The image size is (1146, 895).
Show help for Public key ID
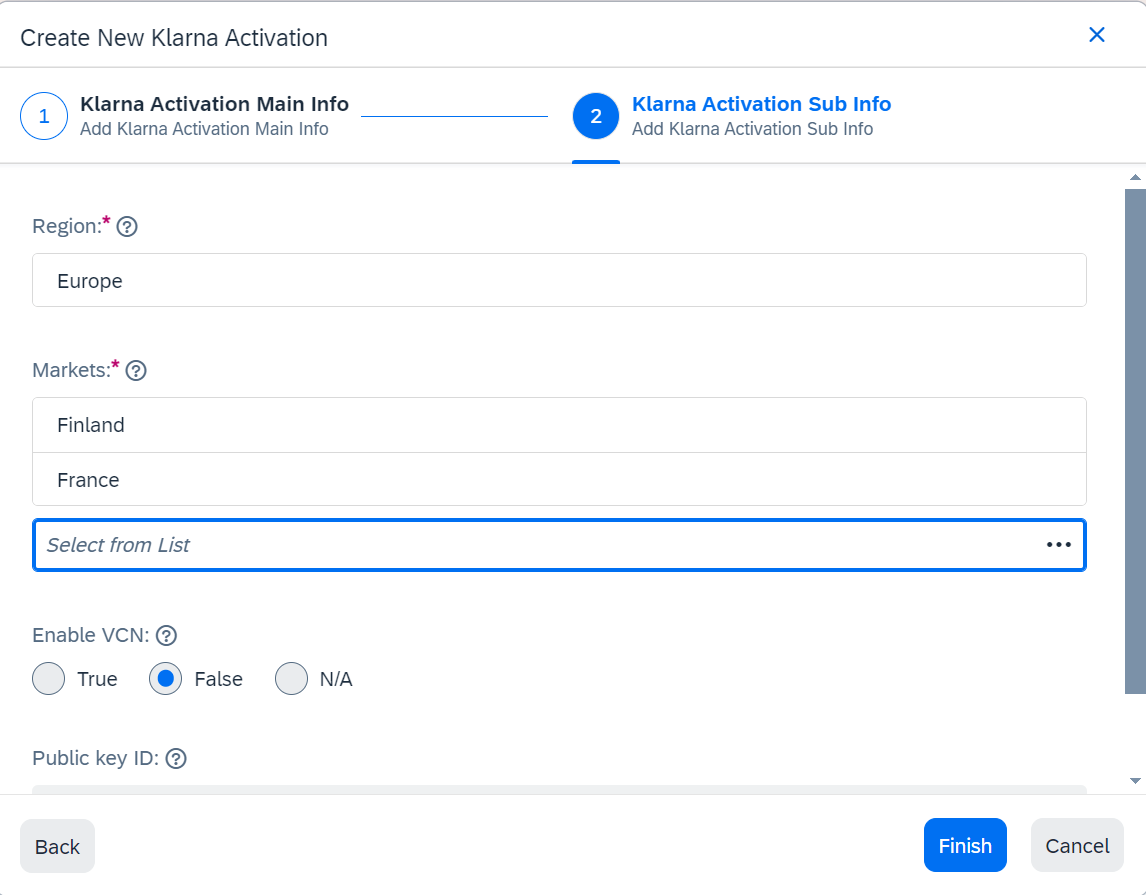[176, 758]
